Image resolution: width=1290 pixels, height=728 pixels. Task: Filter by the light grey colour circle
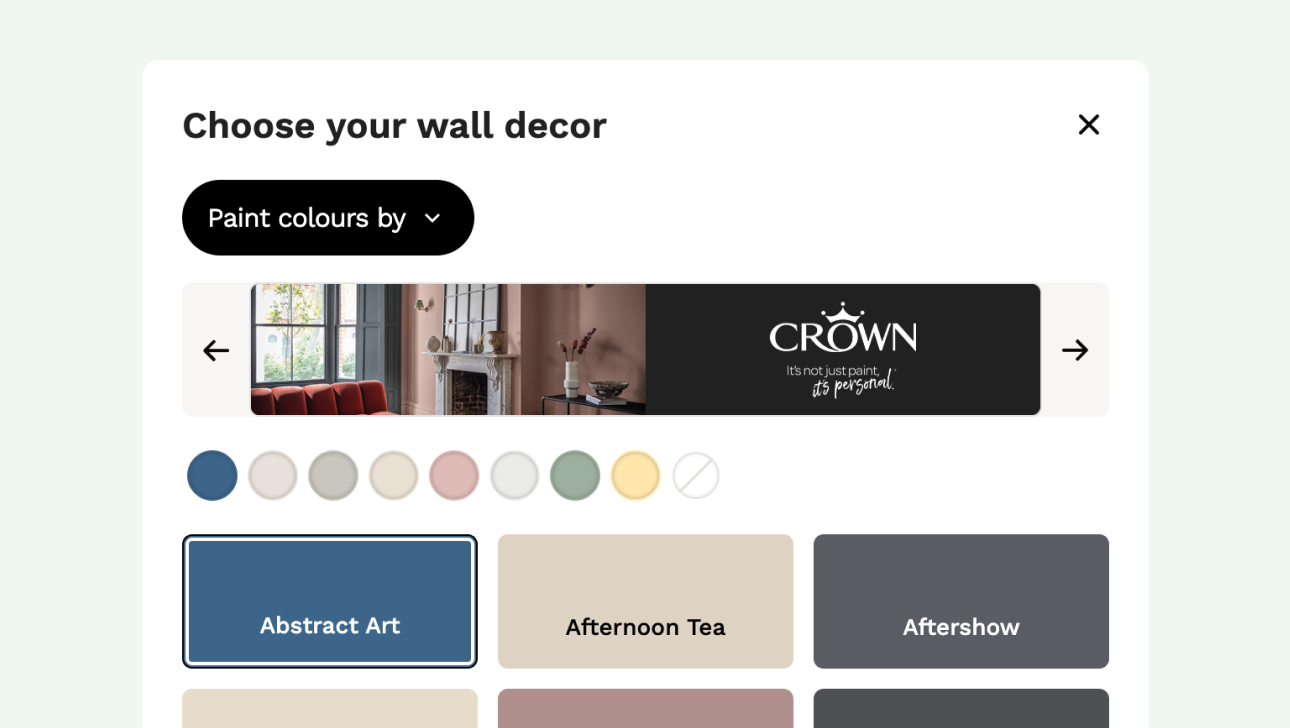(515, 475)
